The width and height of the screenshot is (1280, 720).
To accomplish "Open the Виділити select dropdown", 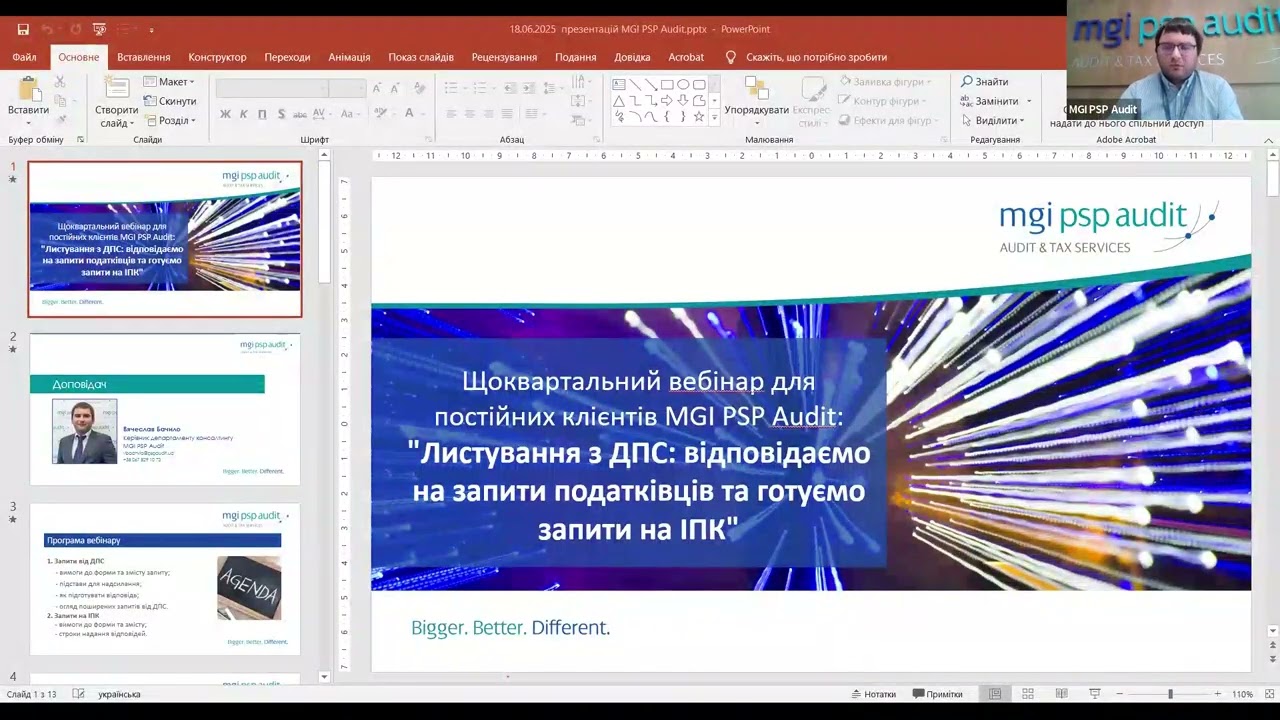I will 992,120.
